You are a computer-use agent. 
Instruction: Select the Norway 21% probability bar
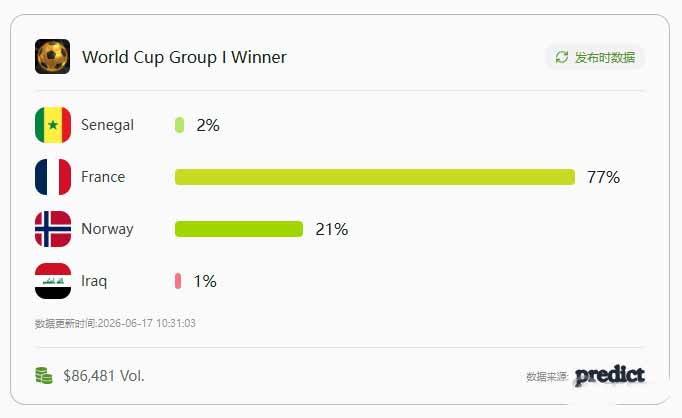pyautogui.click(x=239, y=229)
